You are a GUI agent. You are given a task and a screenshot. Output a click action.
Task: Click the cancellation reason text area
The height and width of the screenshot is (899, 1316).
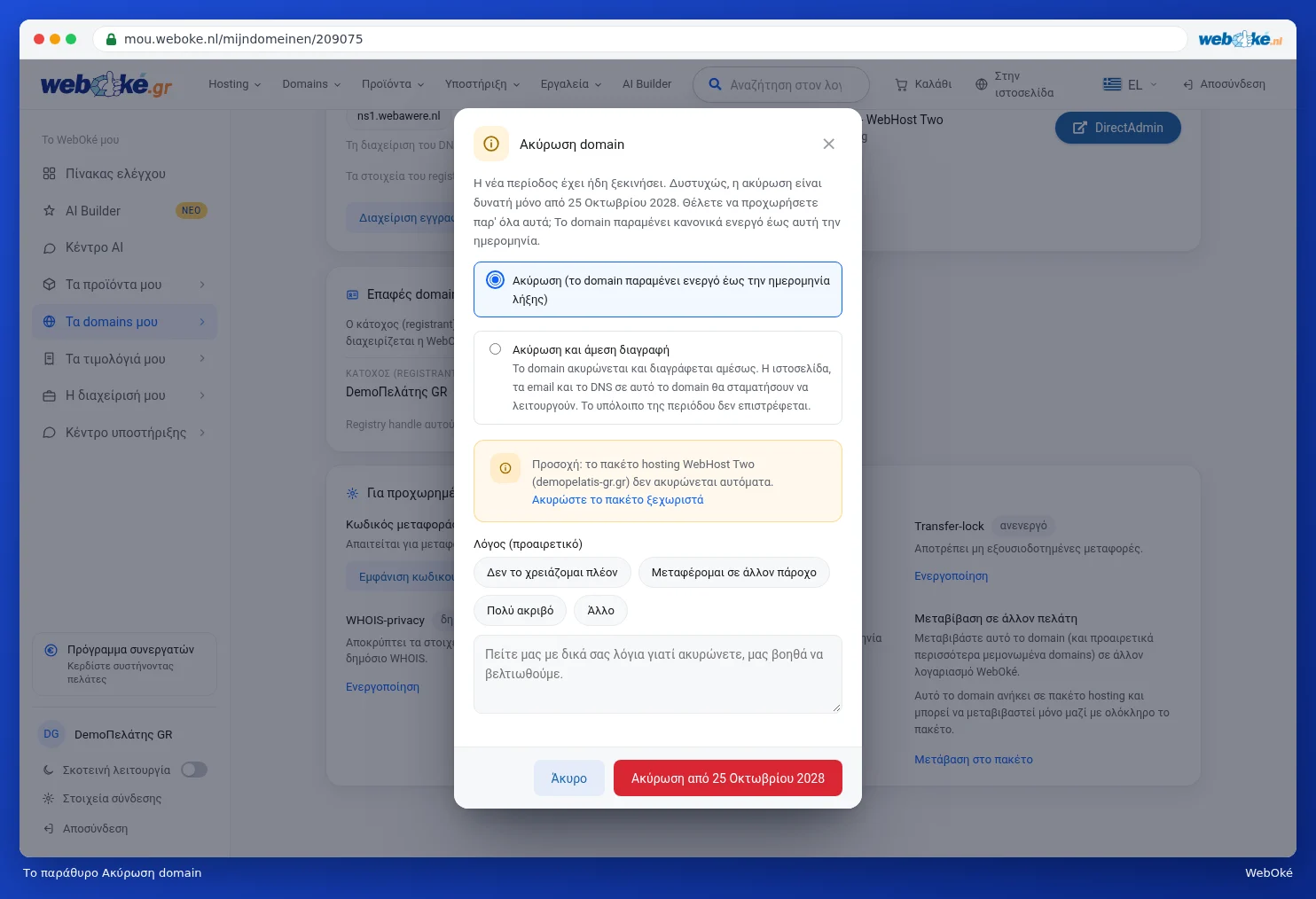[x=658, y=674]
